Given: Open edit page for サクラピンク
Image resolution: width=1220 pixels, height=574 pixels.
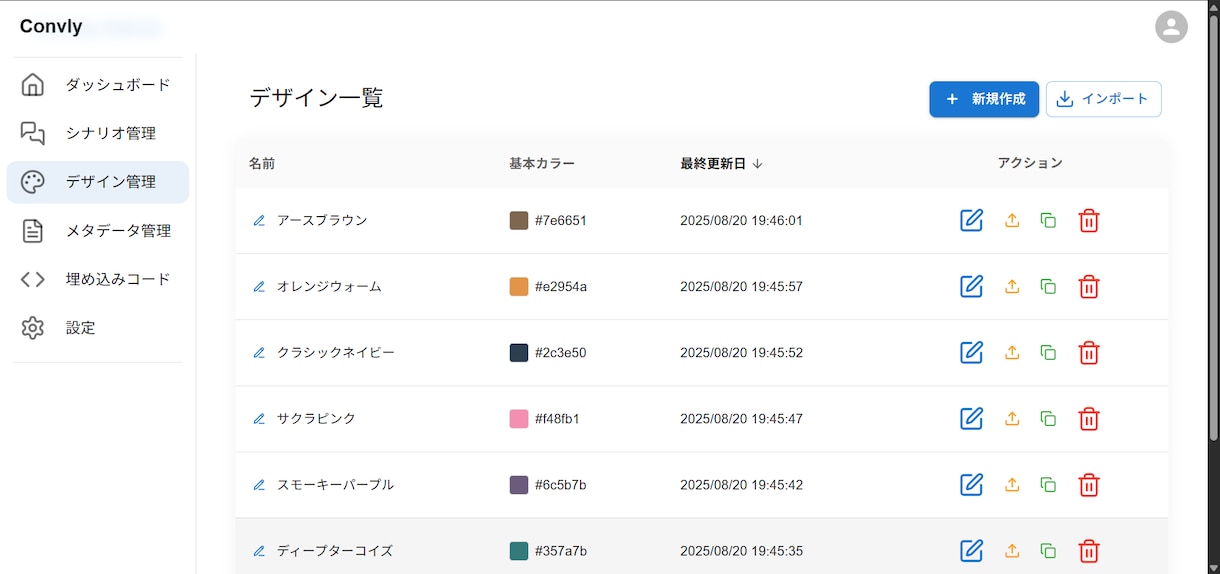Looking at the screenshot, I should click(971, 418).
